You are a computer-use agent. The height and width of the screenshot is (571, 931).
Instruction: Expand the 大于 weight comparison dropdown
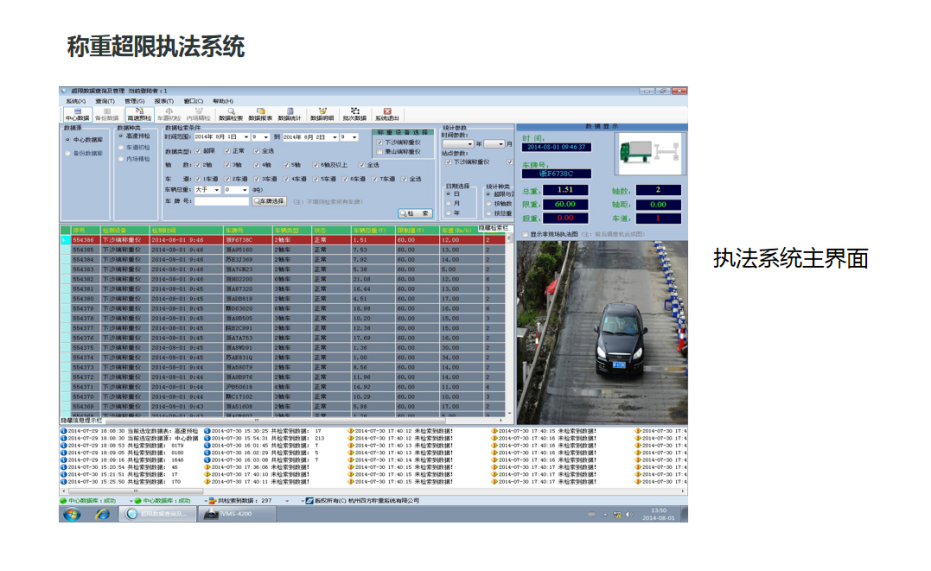pos(216,189)
